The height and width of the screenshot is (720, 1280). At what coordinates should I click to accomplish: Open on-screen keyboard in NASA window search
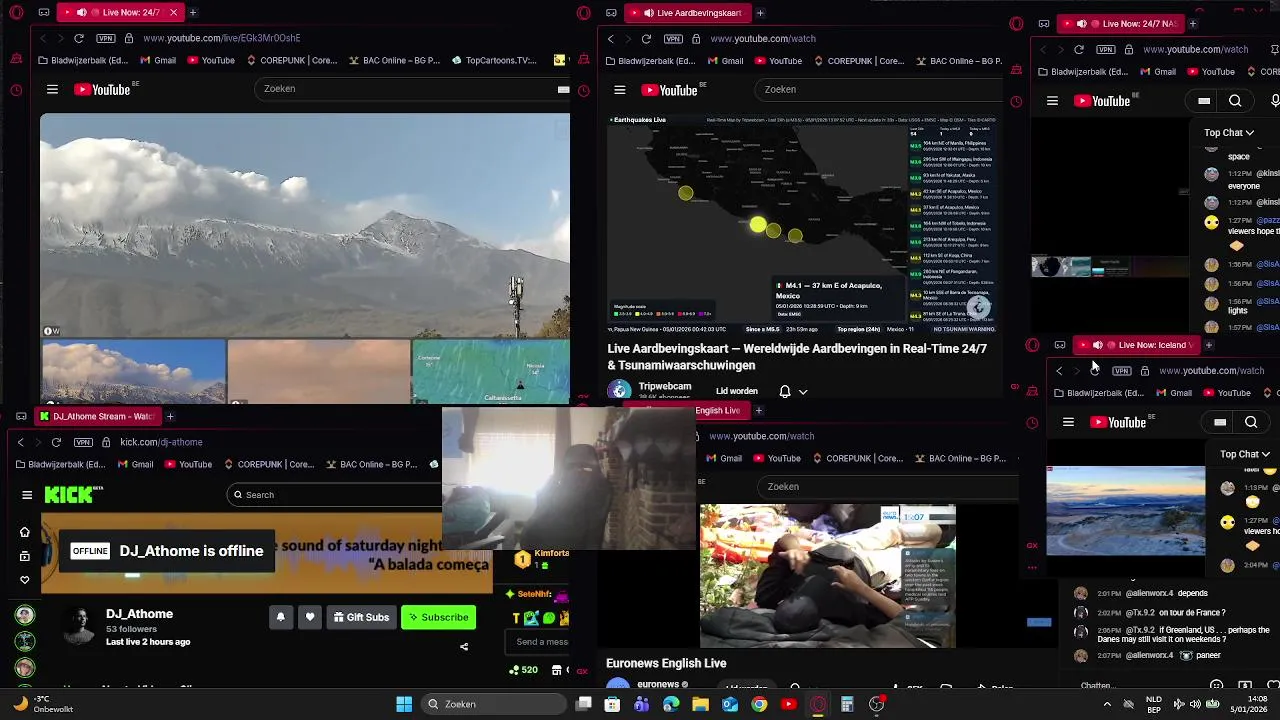coord(1204,101)
